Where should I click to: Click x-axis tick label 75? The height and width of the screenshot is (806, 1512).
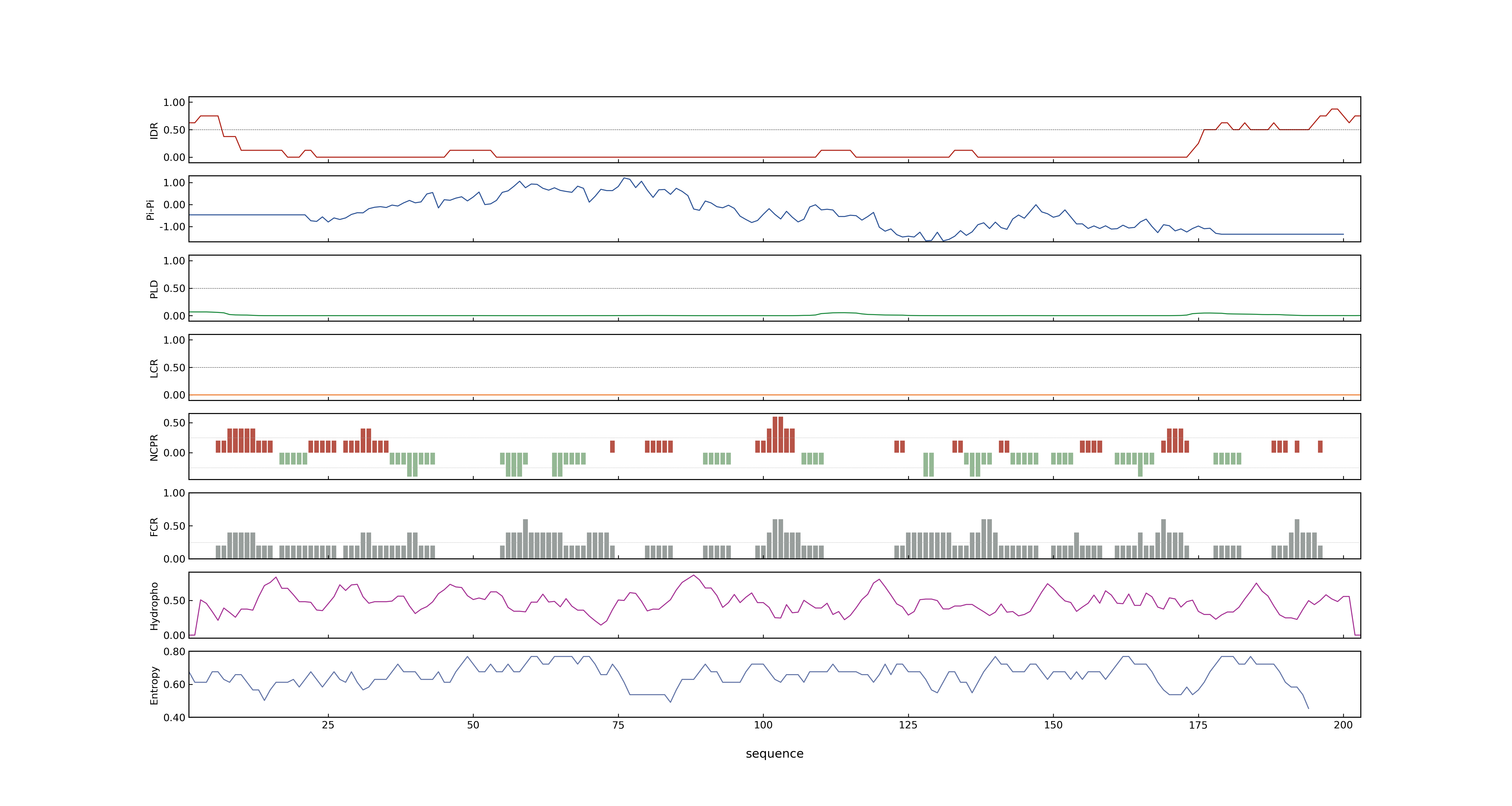(618, 725)
